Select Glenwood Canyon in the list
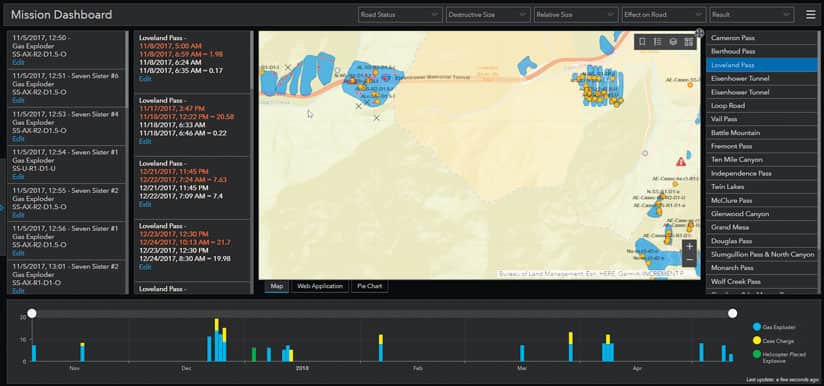The height and width of the screenshot is (386, 824). (761, 214)
